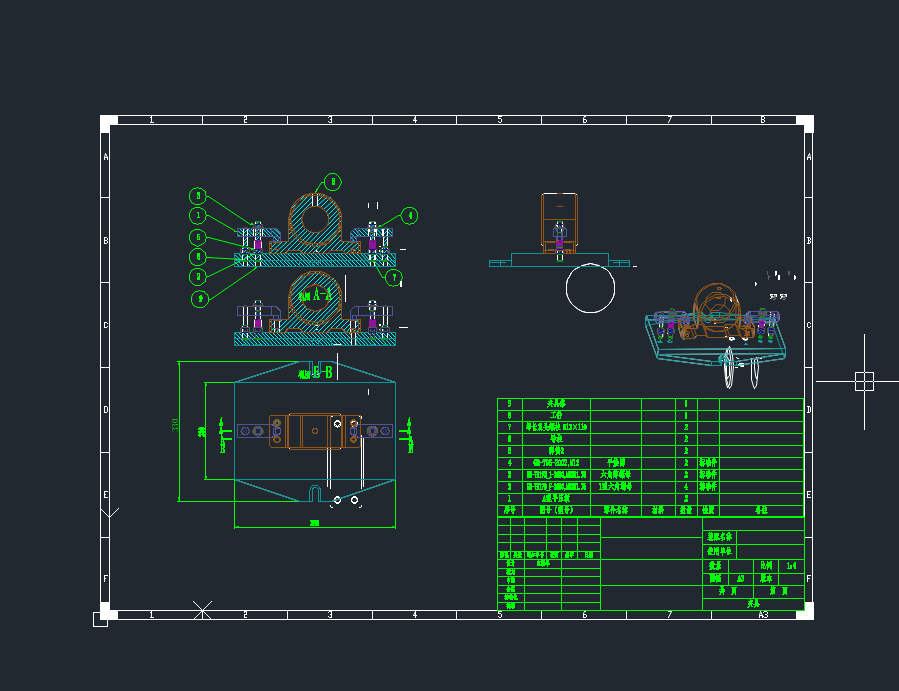This screenshot has height=691, width=899.
Task: Click part balloon number 2 beside the section view
Action: [198, 277]
